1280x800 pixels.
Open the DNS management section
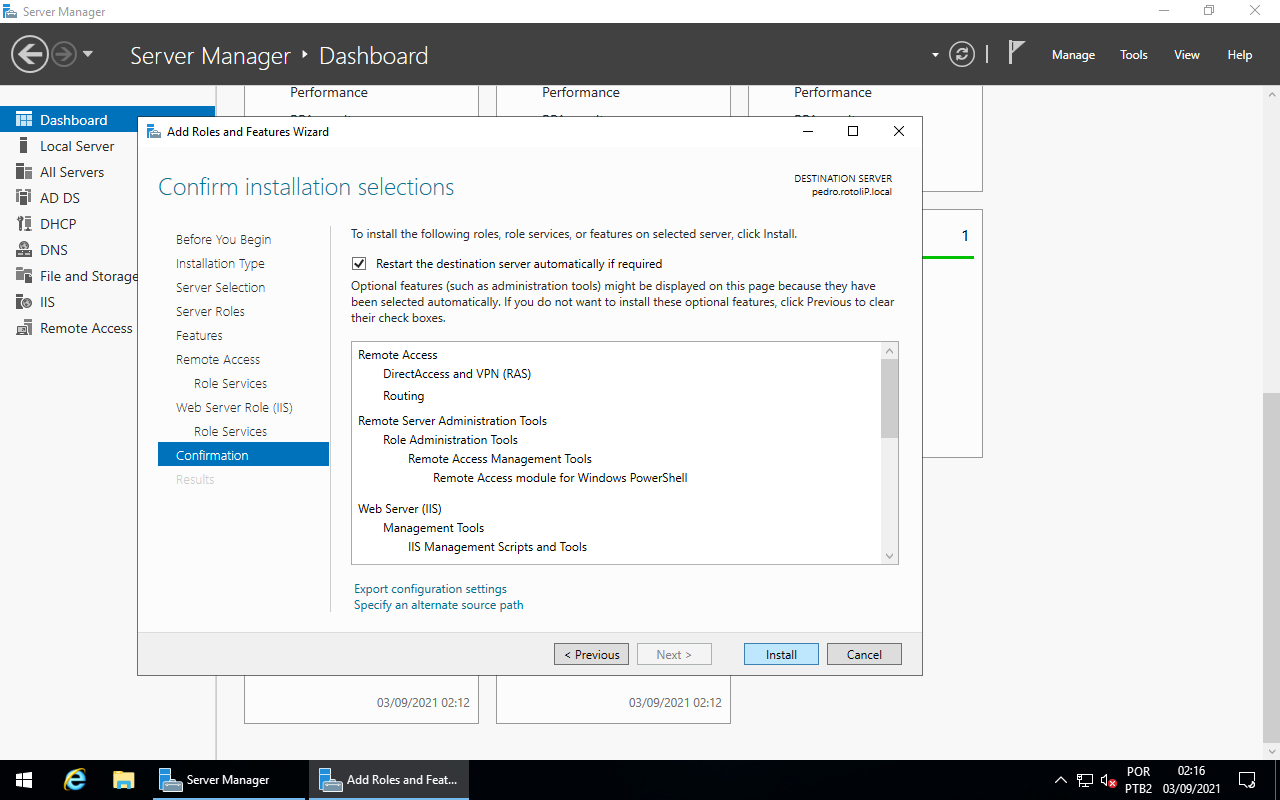[55, 249]
